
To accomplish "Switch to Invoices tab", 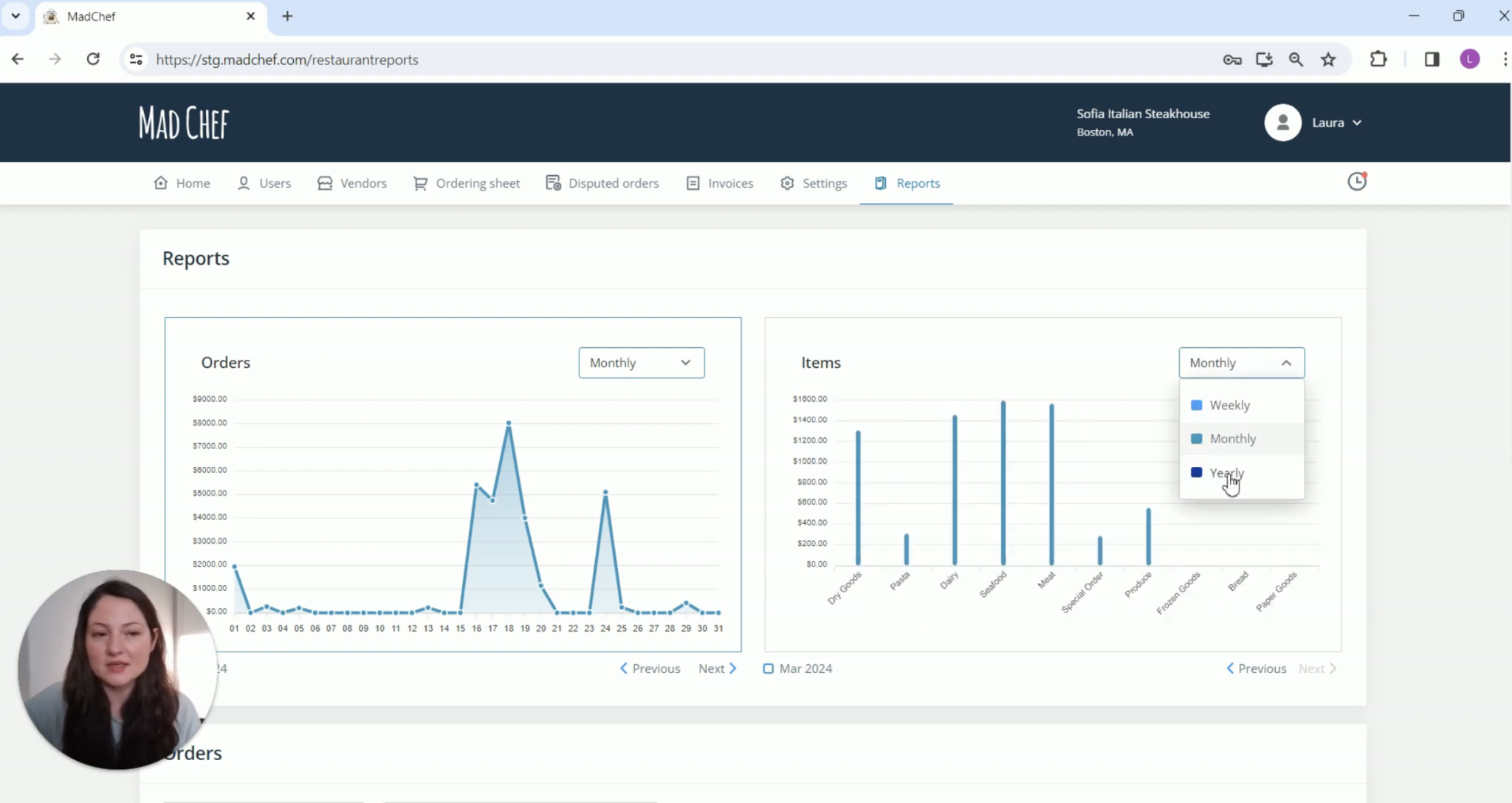I will point(720,183).
